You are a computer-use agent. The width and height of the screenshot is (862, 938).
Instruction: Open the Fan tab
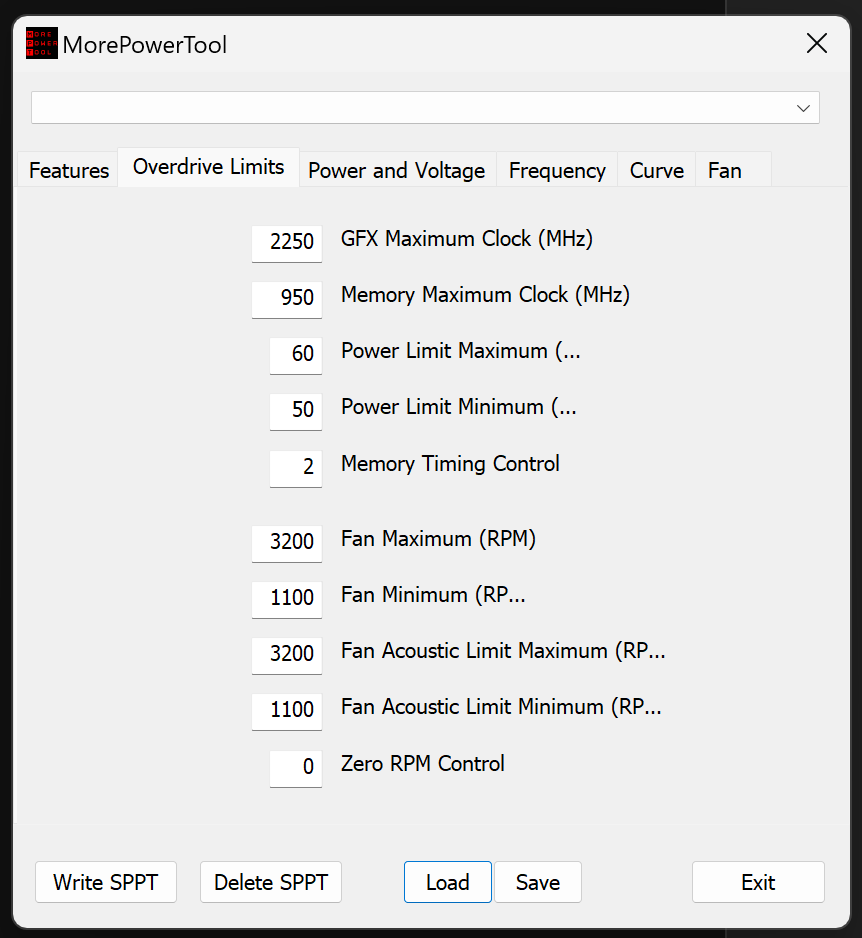[x=724, y=170]
